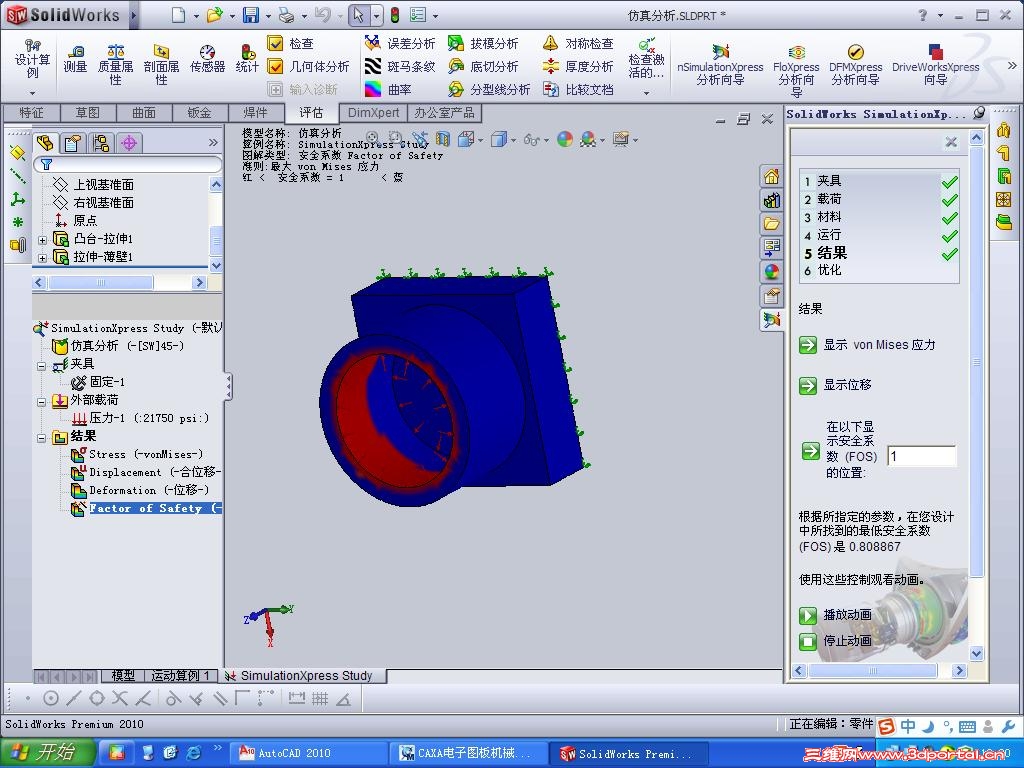1024x768 pixels.
Task: Open the Windows 开始 Start button
Action: coord(48,752)
